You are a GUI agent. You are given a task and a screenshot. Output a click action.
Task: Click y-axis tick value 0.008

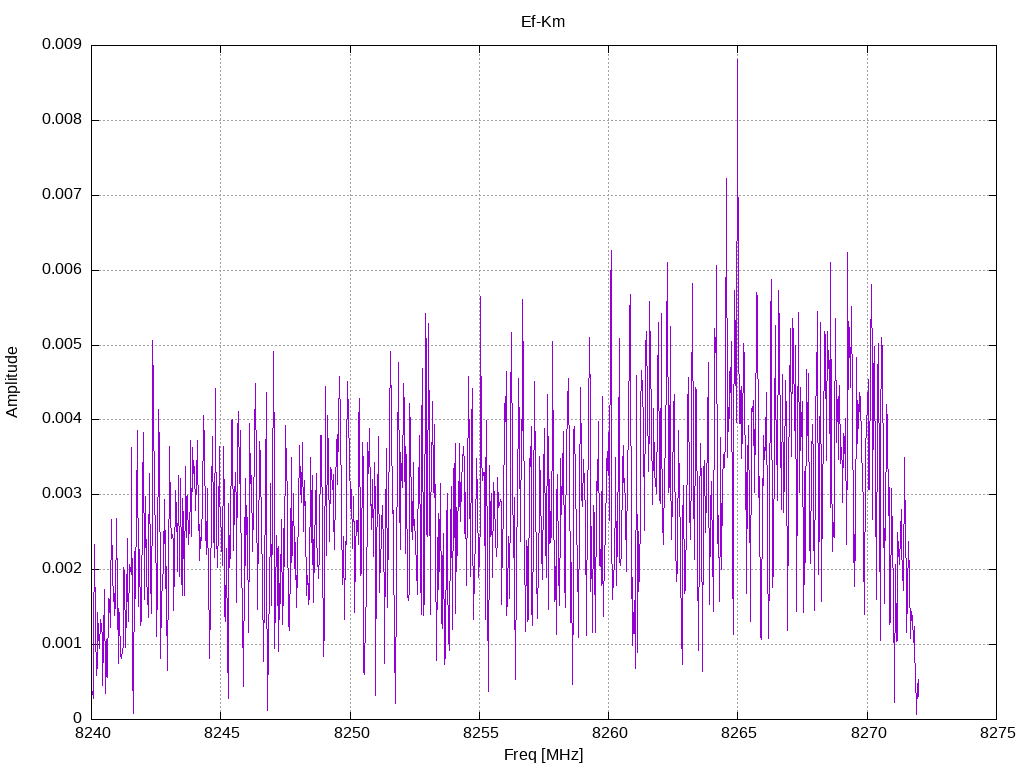point(62,120)
